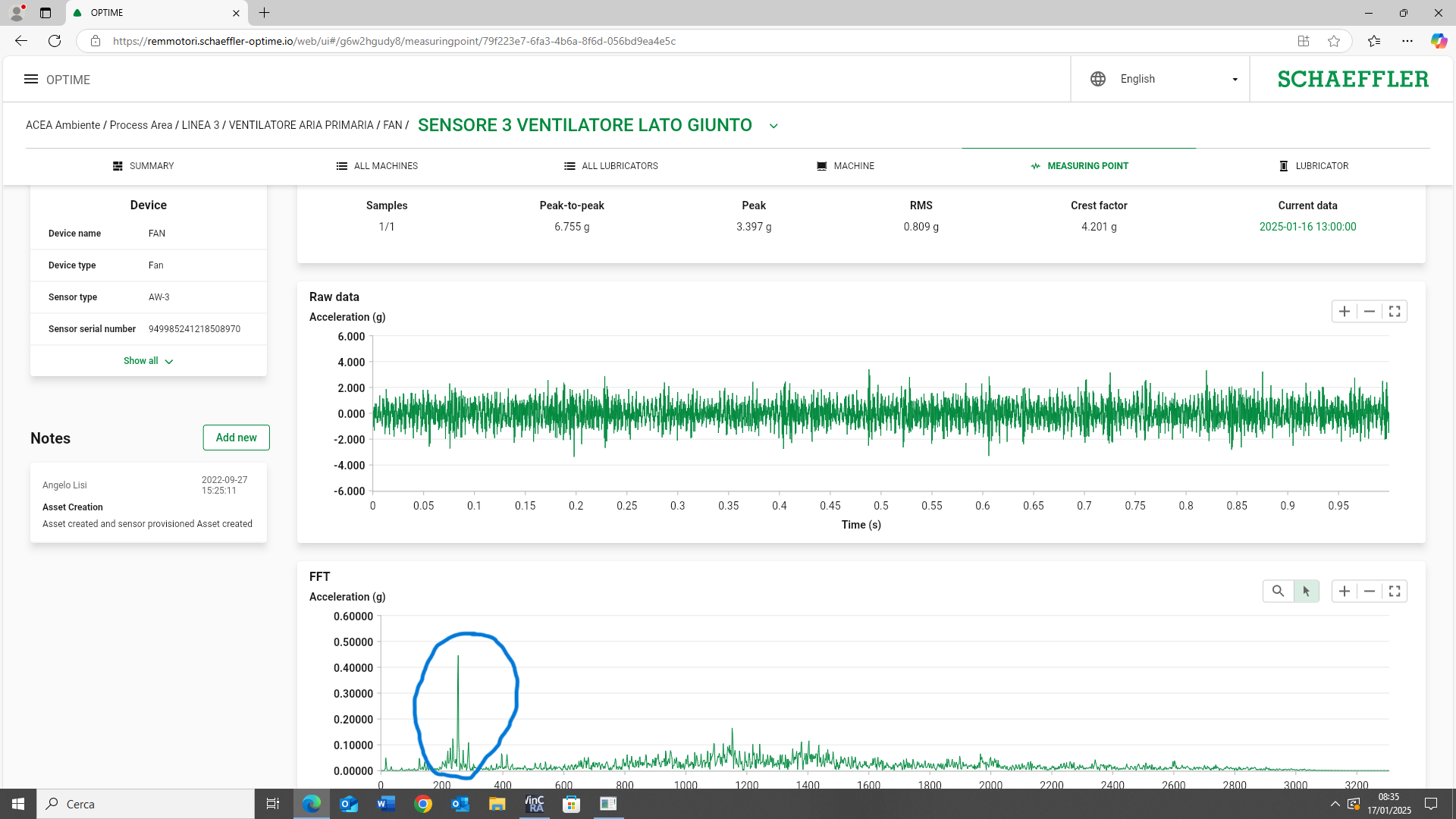The image size is (1456, 819).
Task: Expand Raw data chart to fullscreen
Action: (1395, 312)
